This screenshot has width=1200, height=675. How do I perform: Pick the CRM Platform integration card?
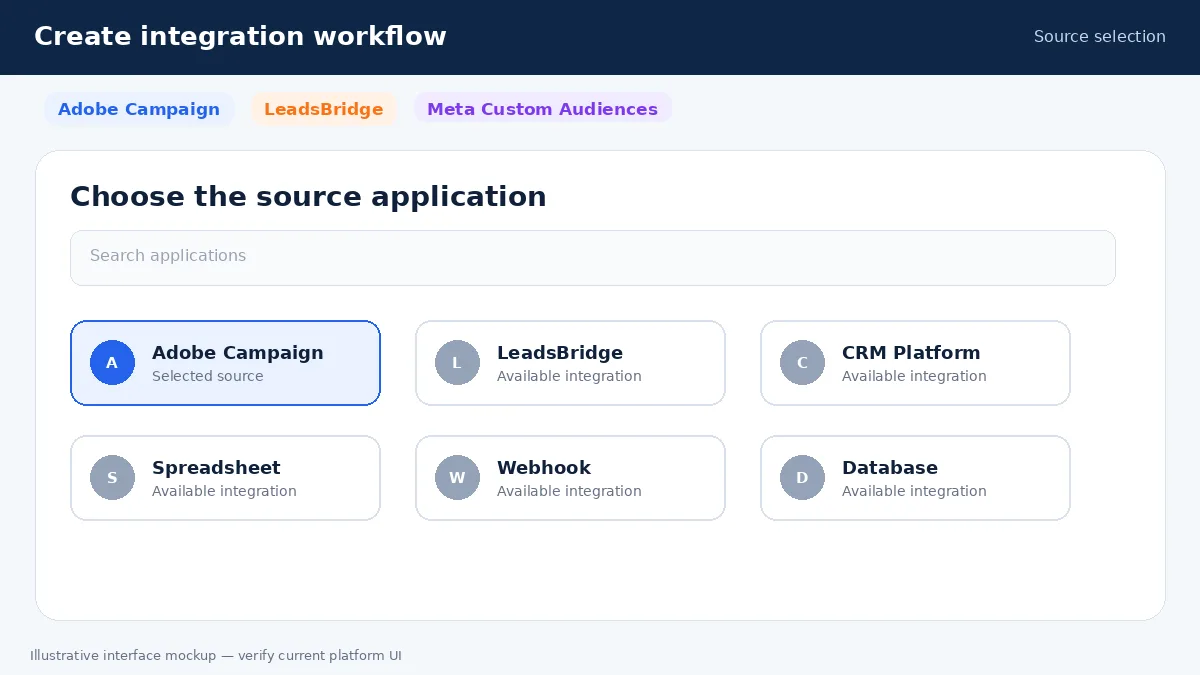pos(915,363)
